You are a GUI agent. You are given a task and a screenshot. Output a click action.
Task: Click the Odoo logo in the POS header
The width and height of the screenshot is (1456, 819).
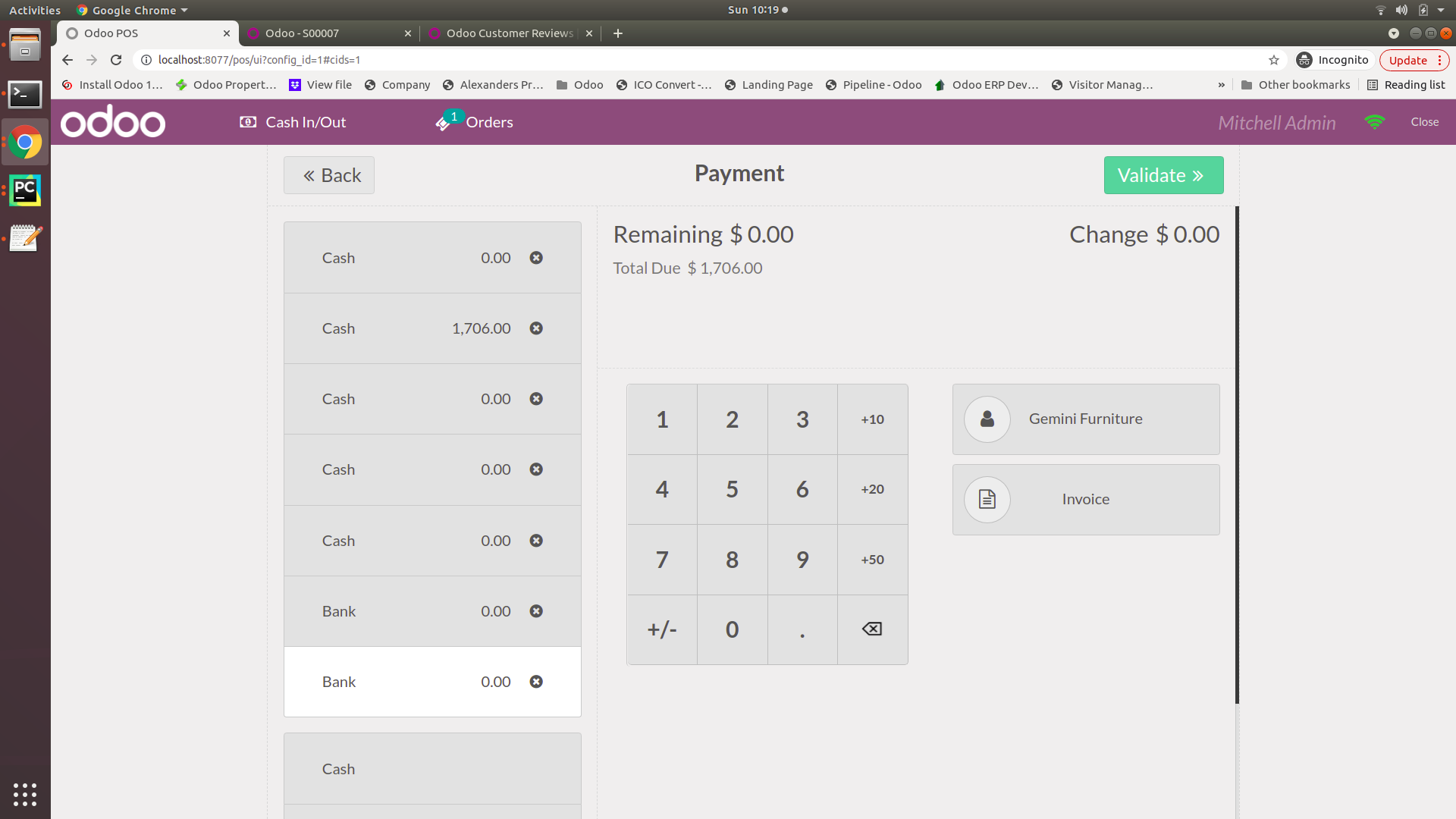pos(112,121)
